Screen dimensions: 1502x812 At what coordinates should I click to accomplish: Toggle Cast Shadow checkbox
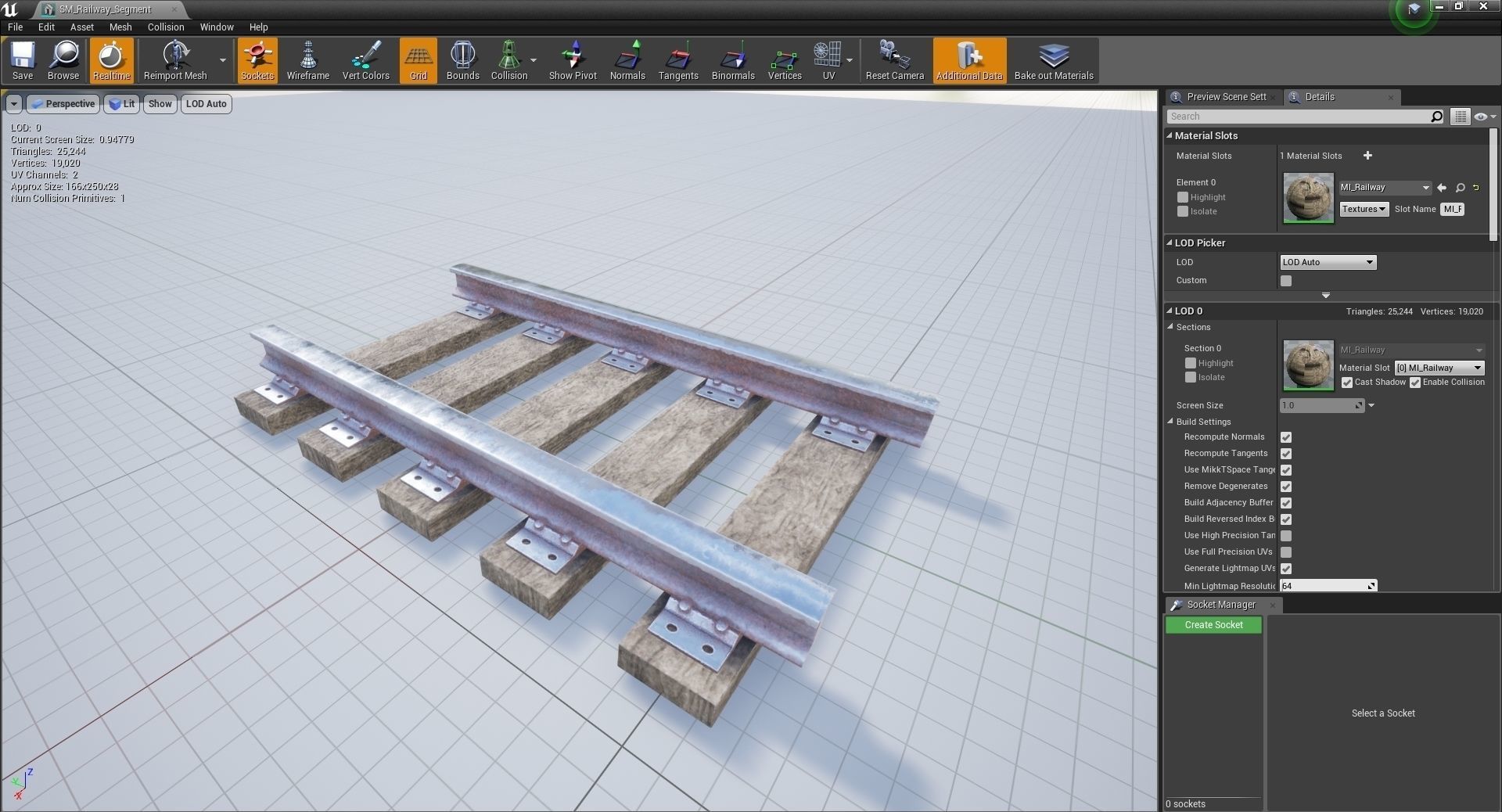[x=1347, y=383]
